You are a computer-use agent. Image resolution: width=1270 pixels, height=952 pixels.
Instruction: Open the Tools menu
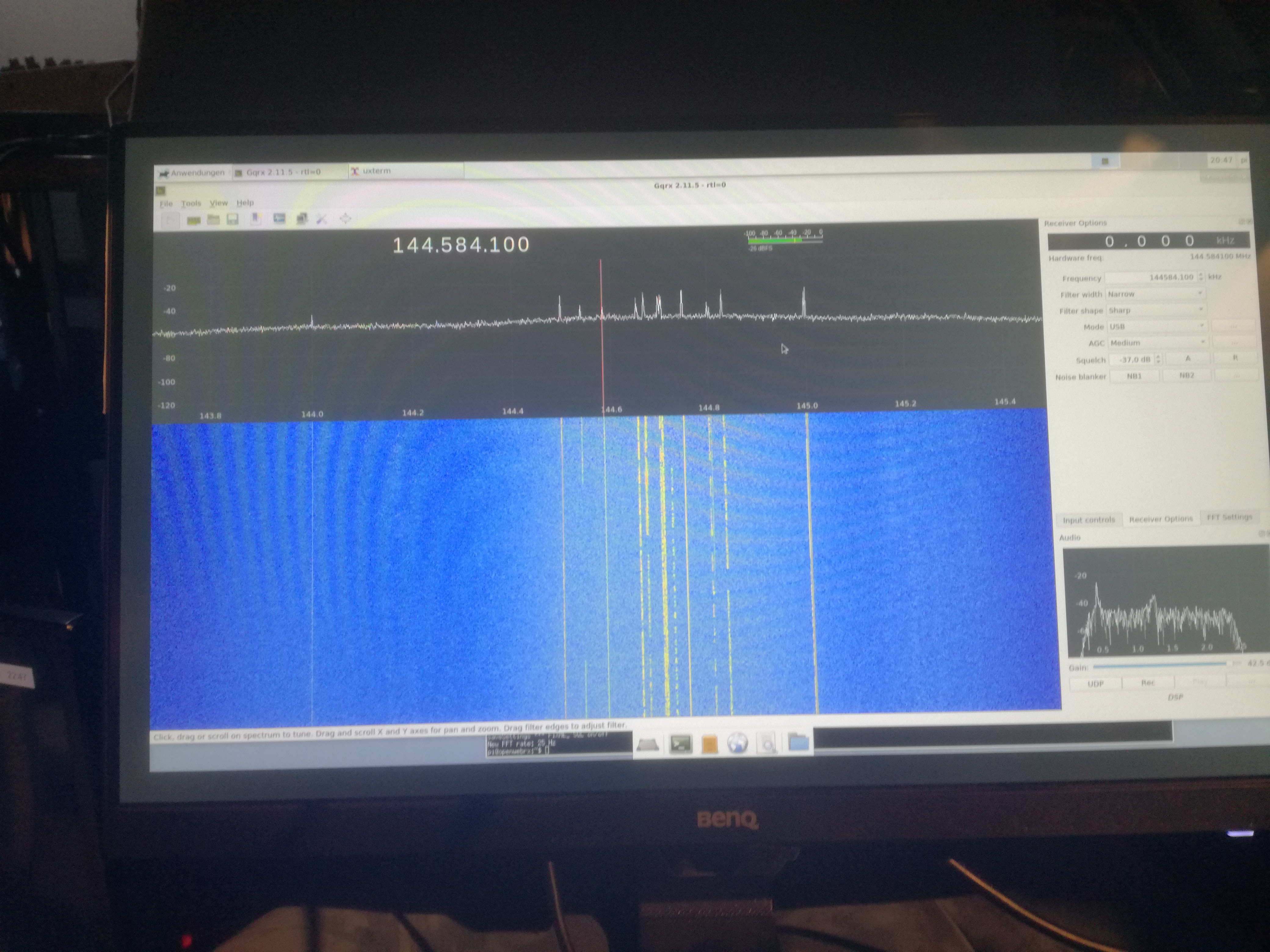(x=191, y=204)
